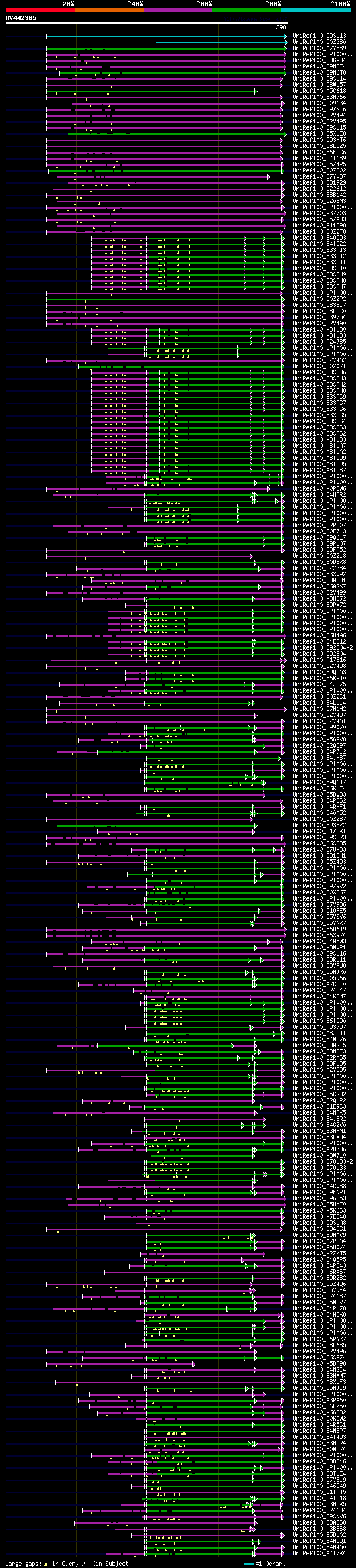Select the label UniRef100_Q20BN3
Image resolution: width=356 pixels, height=1568 pixels.
point(319,201)
